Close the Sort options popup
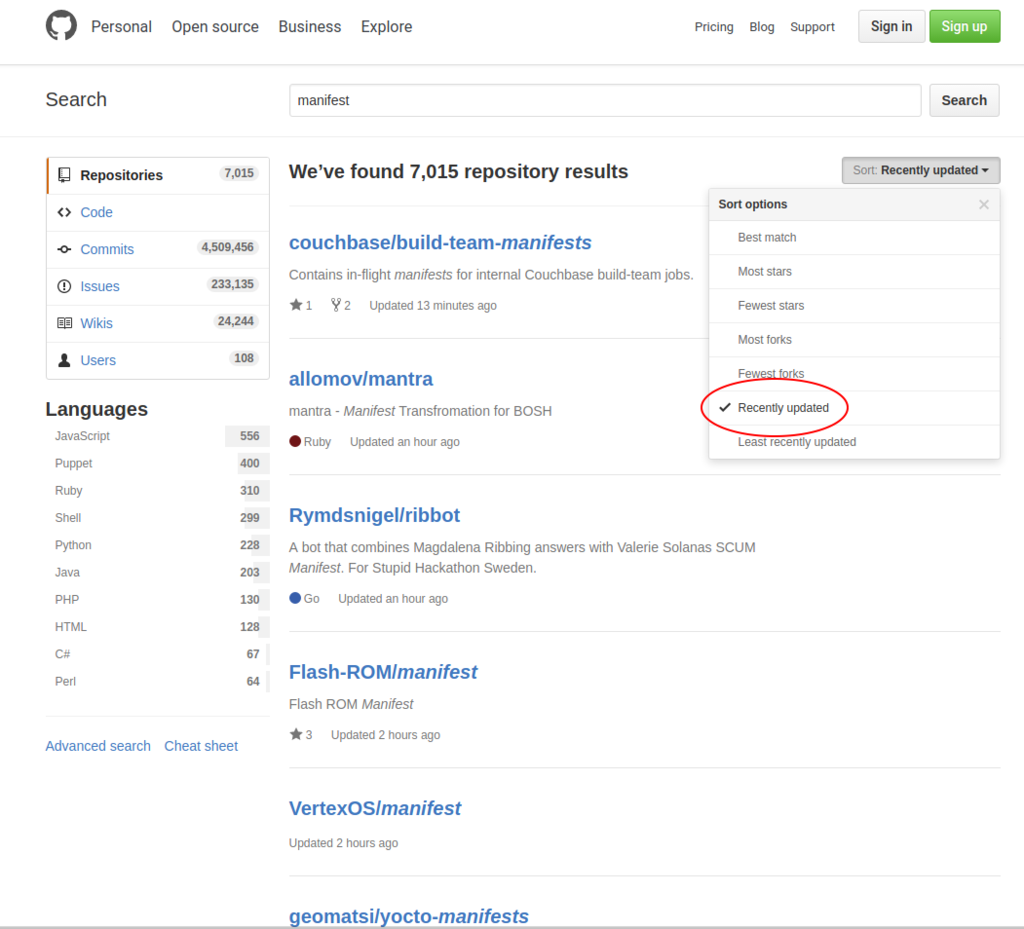Screen dimensions: 1024x929 click(984, 204)
